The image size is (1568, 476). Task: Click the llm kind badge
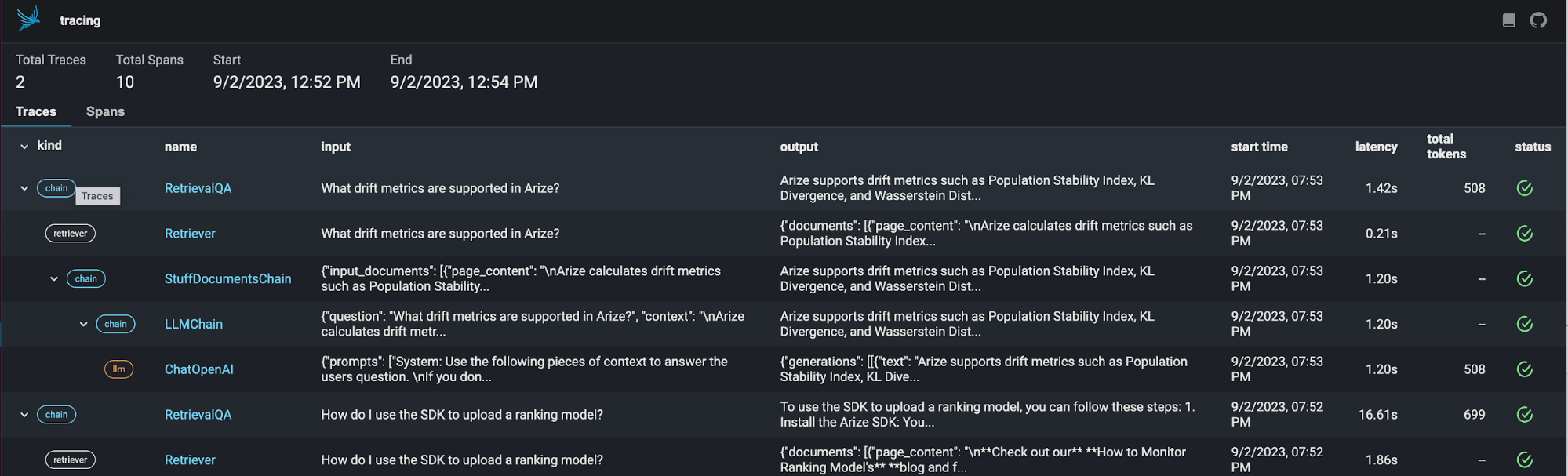[118, 369]
